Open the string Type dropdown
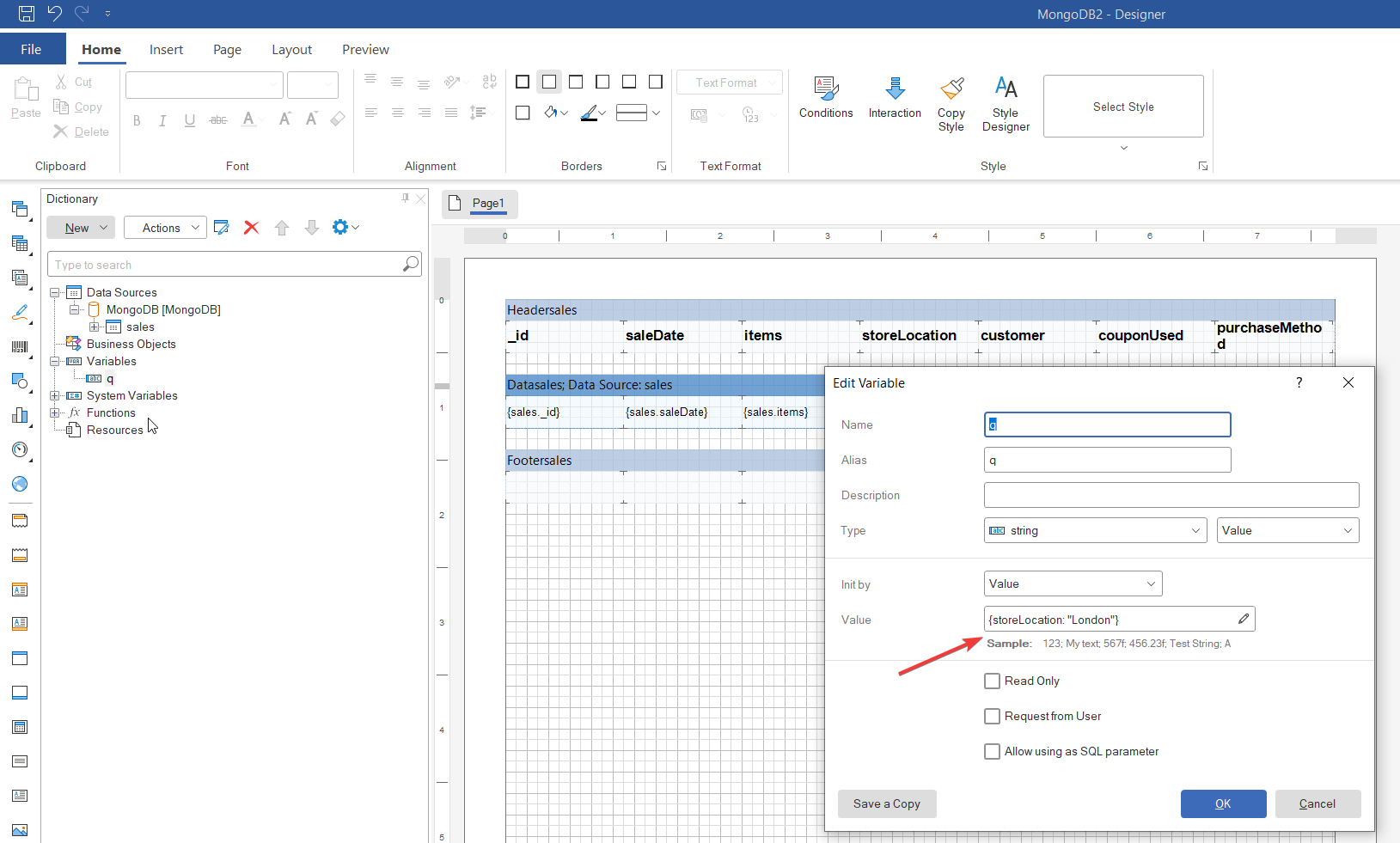Screen dimensions: 1400x843 1095,530
